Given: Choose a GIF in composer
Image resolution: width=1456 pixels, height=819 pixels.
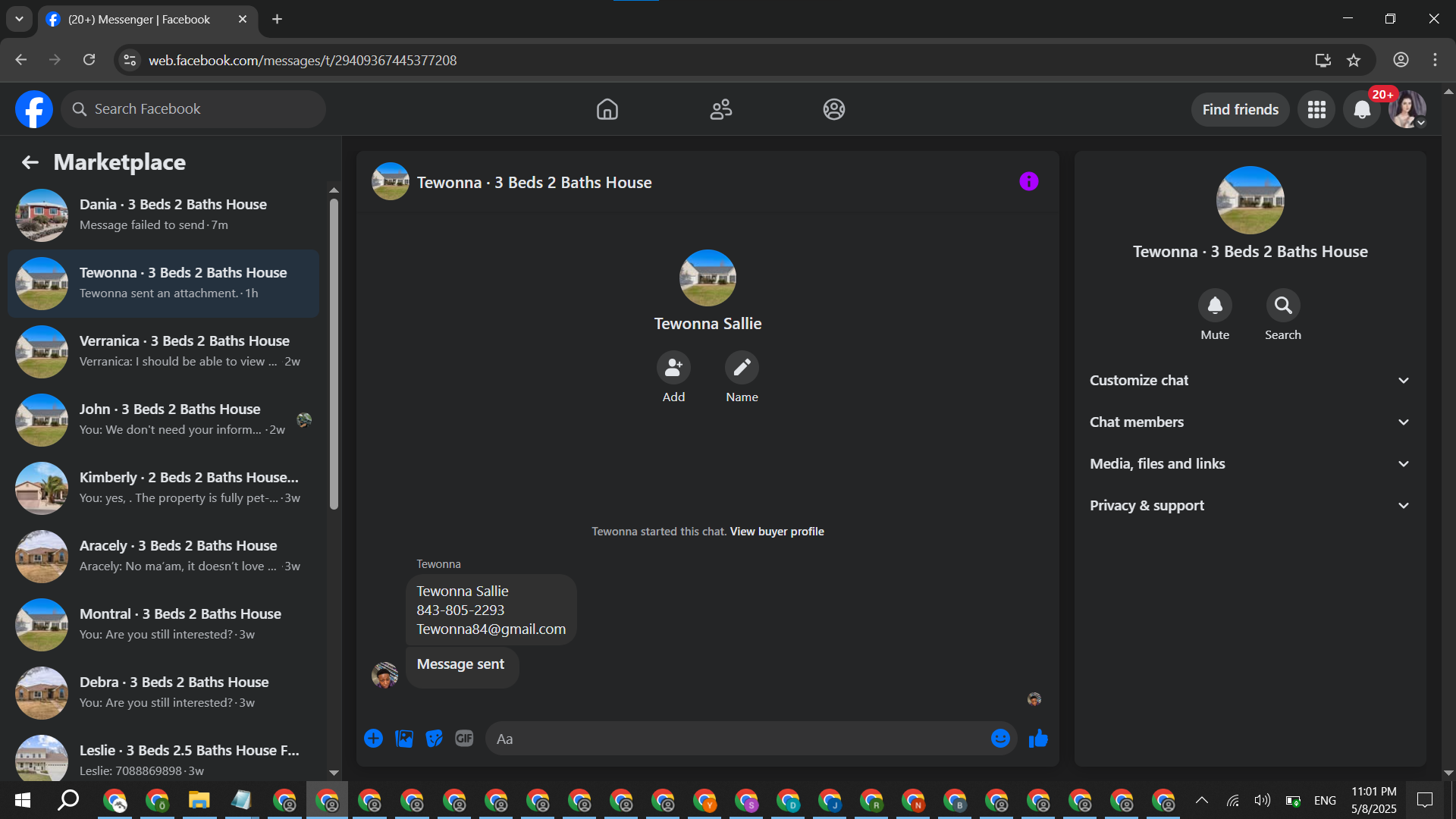Looking at the screenshot, I should click(464, 739).
